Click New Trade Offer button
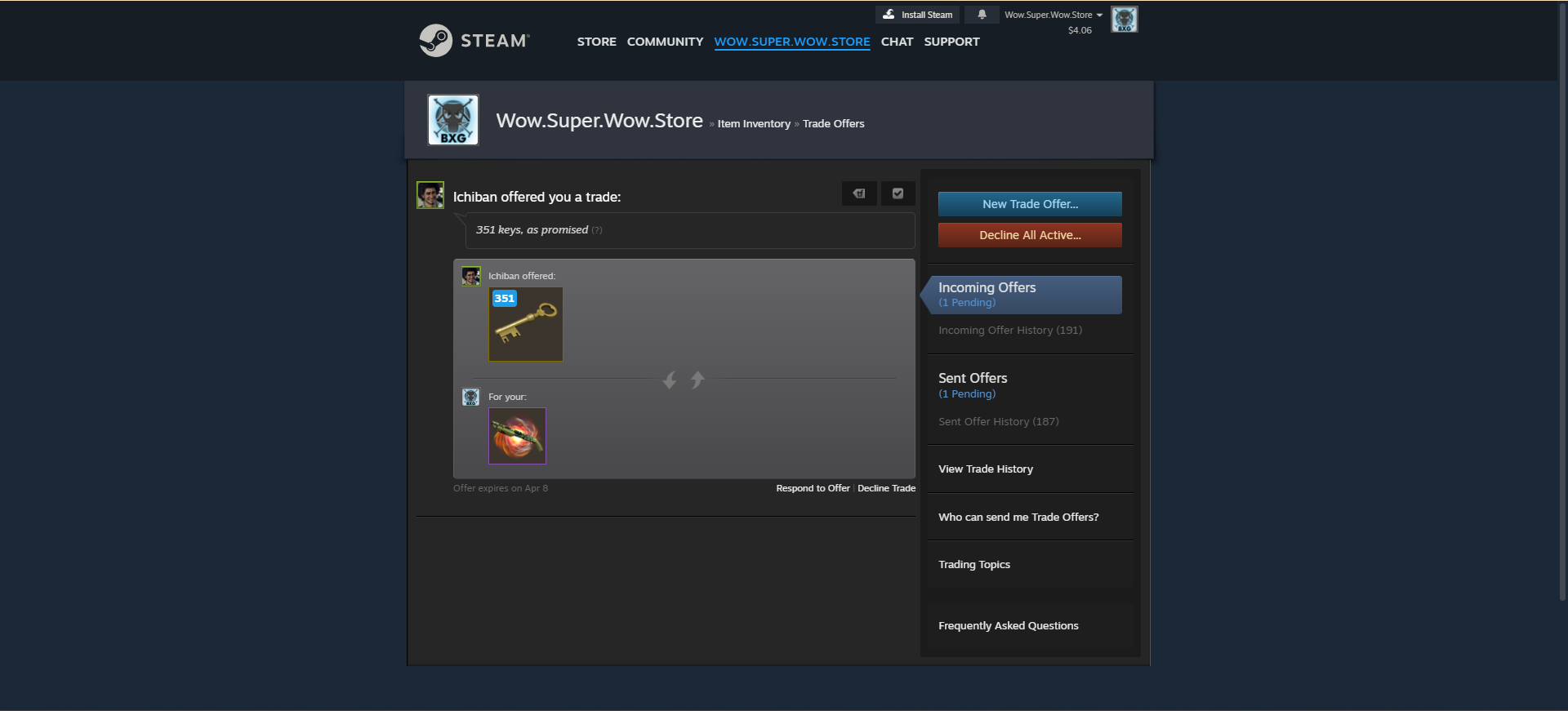 click(x=1030, y=204)
